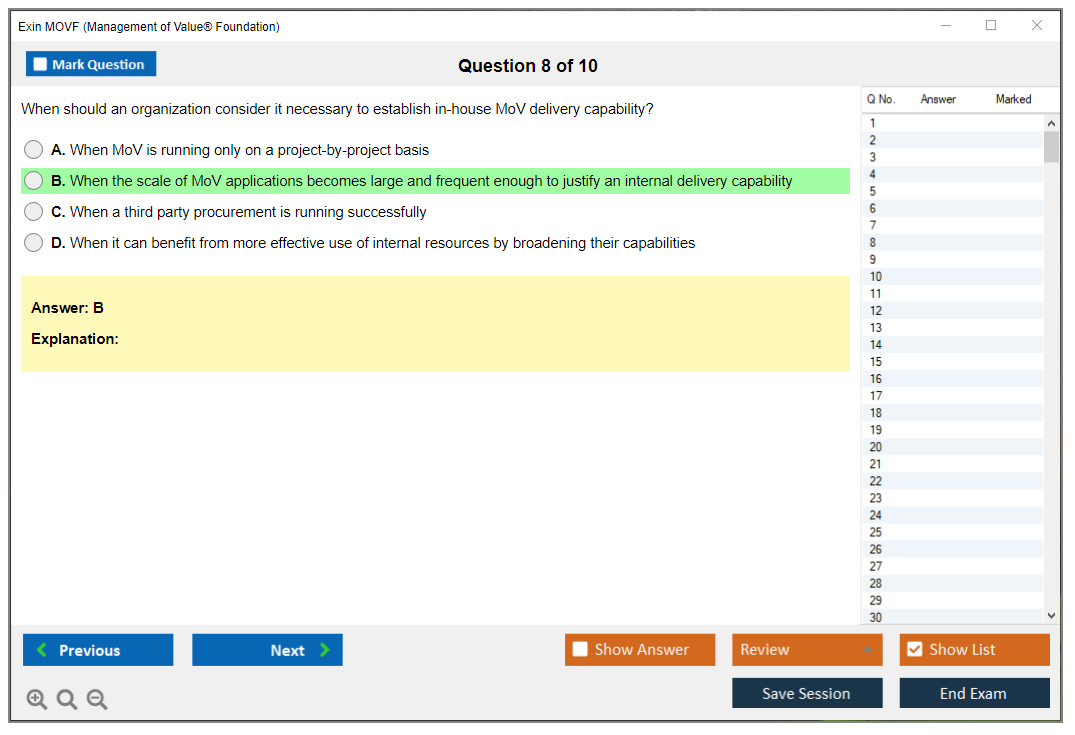The height and width of the screenshot is (735, 1075).
Task: Click the End Exam button
Action: point(973,693)
